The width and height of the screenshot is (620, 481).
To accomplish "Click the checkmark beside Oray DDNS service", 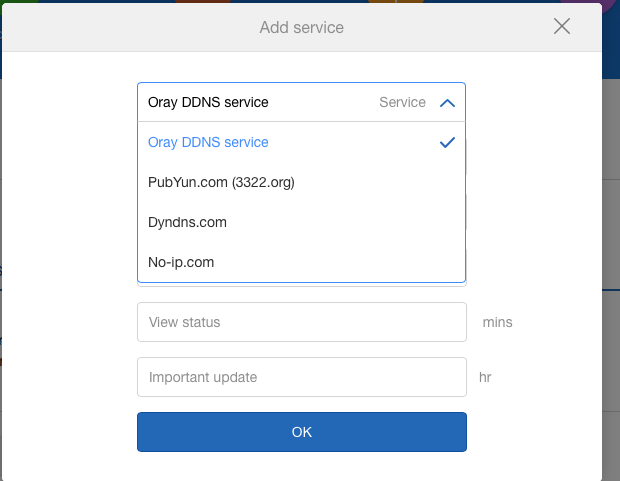I will tap(447, 142).
